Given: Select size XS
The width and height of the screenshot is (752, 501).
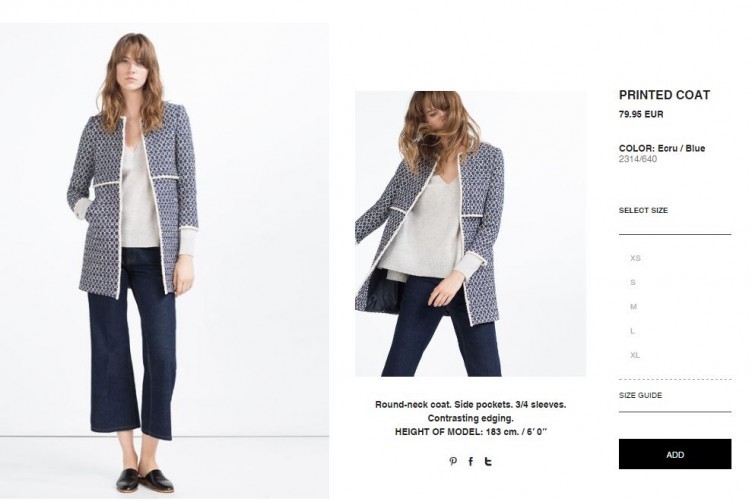Looking at the screenshot, I should coord(635,258).
